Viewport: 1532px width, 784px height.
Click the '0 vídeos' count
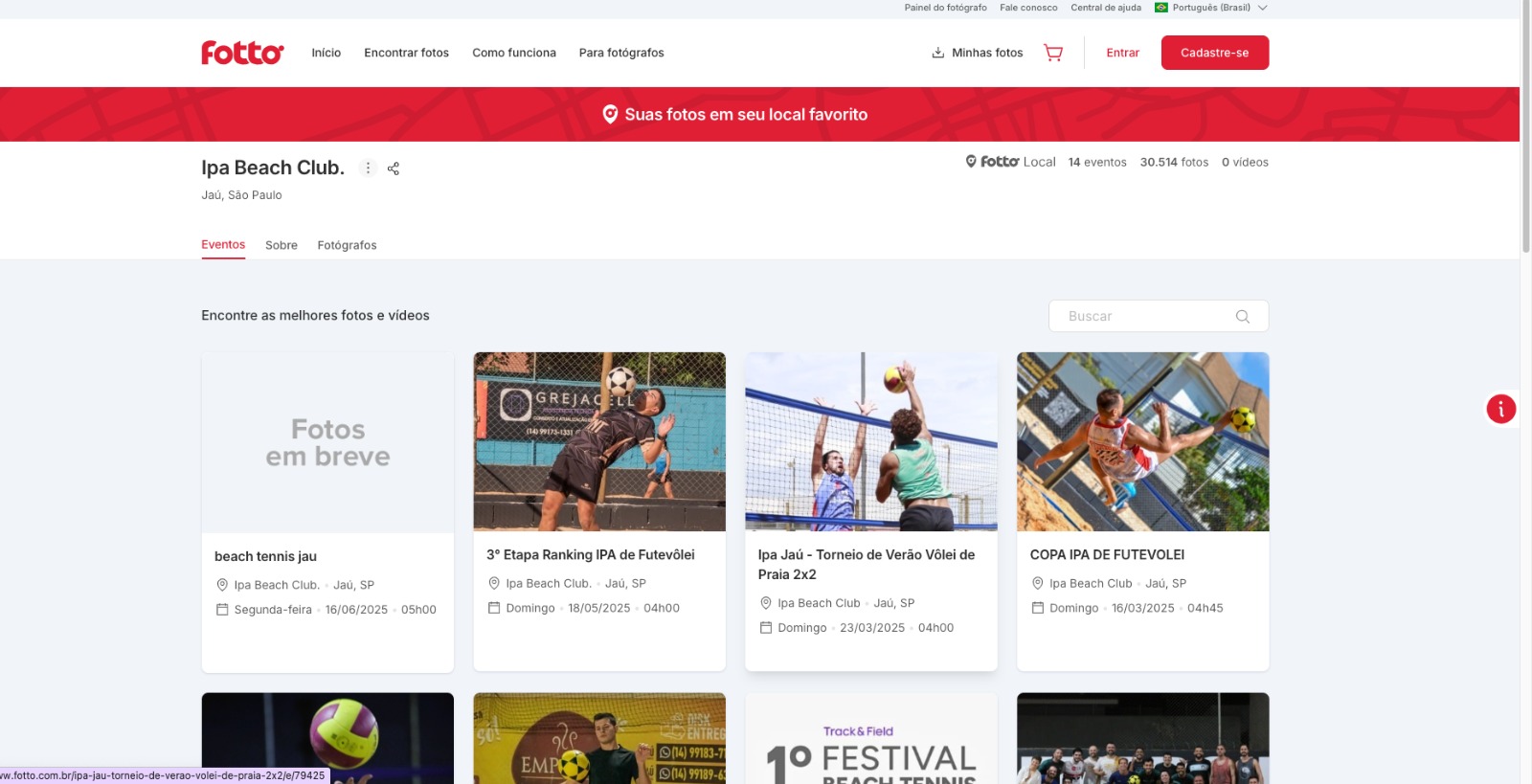[1245, 162]
